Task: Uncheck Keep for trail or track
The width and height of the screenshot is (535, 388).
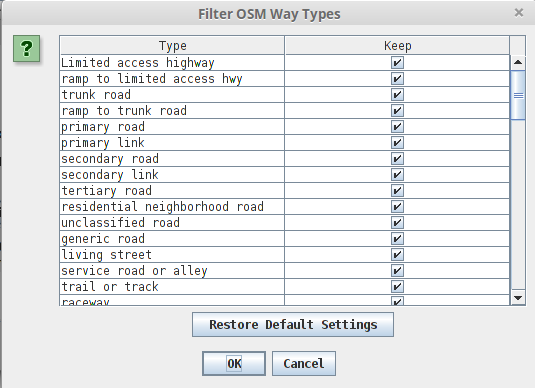Action: [397, 287]
